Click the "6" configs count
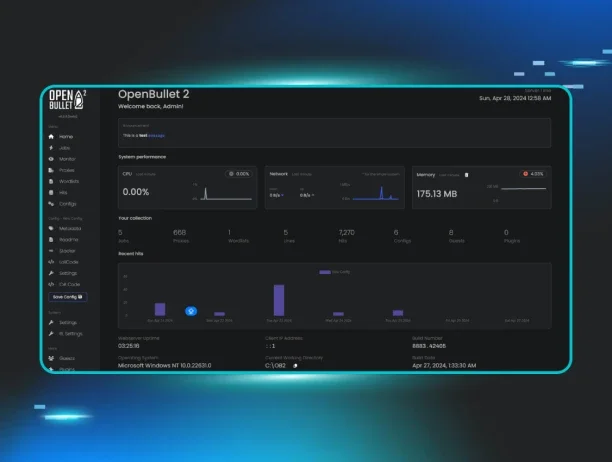The image size is (612, 462). click(396, 233)
